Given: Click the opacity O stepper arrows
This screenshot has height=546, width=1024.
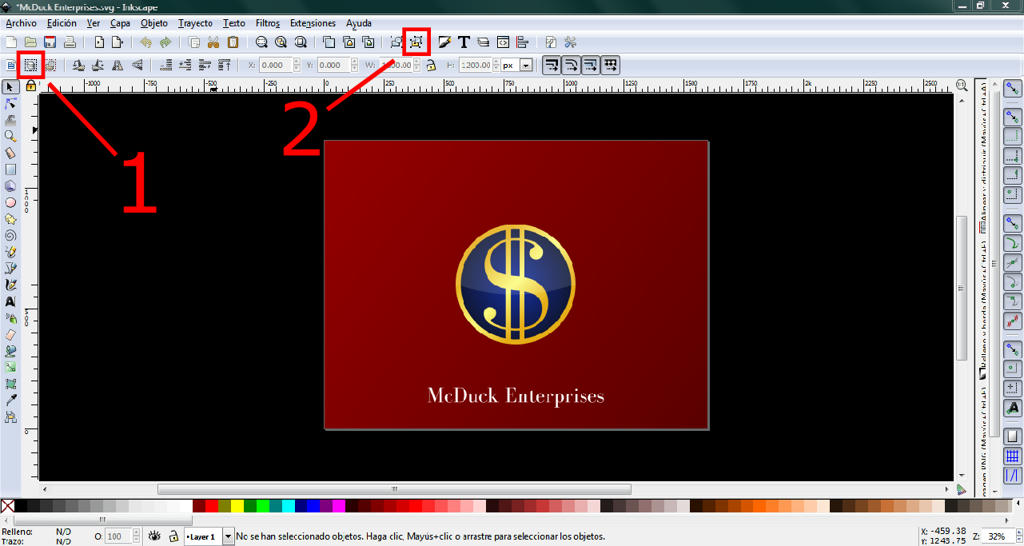Looking at the screenshot, I should [x=136, y=536].
